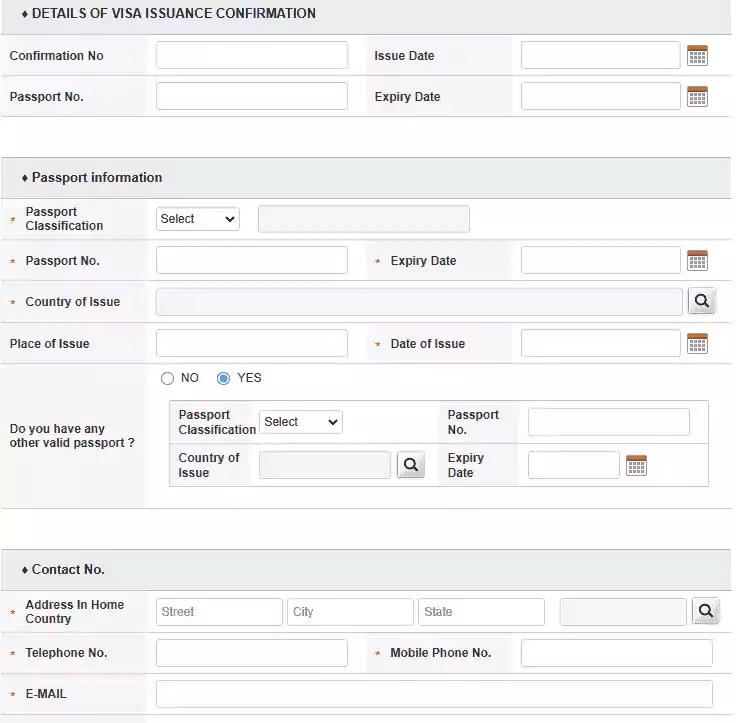Search Country of Issue for main passport
736x723 pixels.
pos(702,301)
